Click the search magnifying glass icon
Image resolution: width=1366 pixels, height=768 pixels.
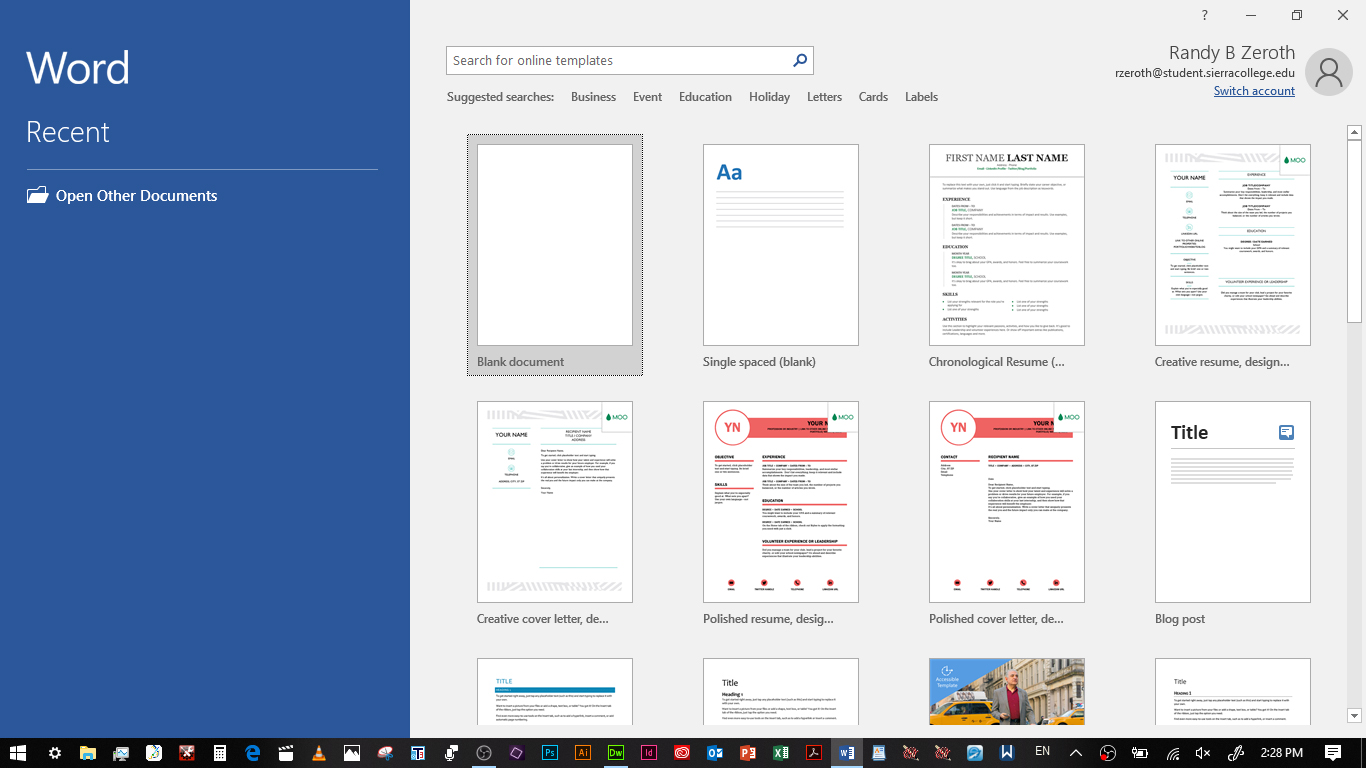coord(798,60)
